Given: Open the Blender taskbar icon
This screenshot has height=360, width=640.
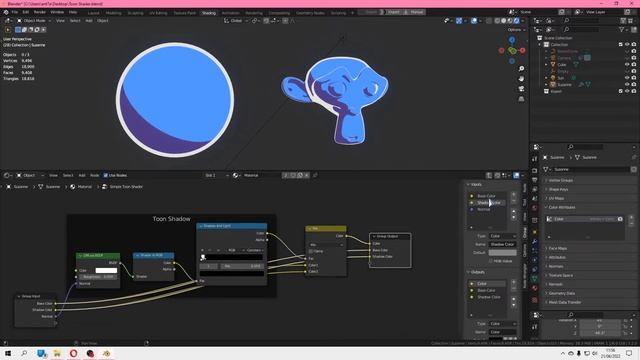Looking at the screenshot, I should (107, 353).
